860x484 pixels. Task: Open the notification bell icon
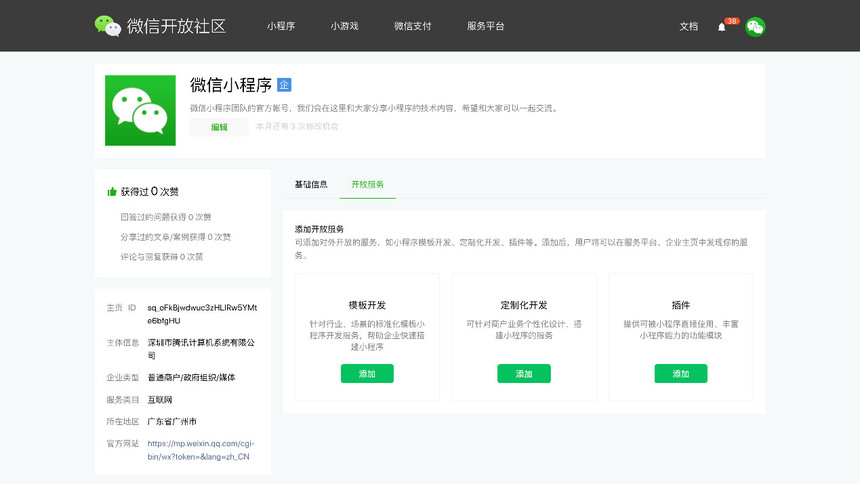[721, 27]
